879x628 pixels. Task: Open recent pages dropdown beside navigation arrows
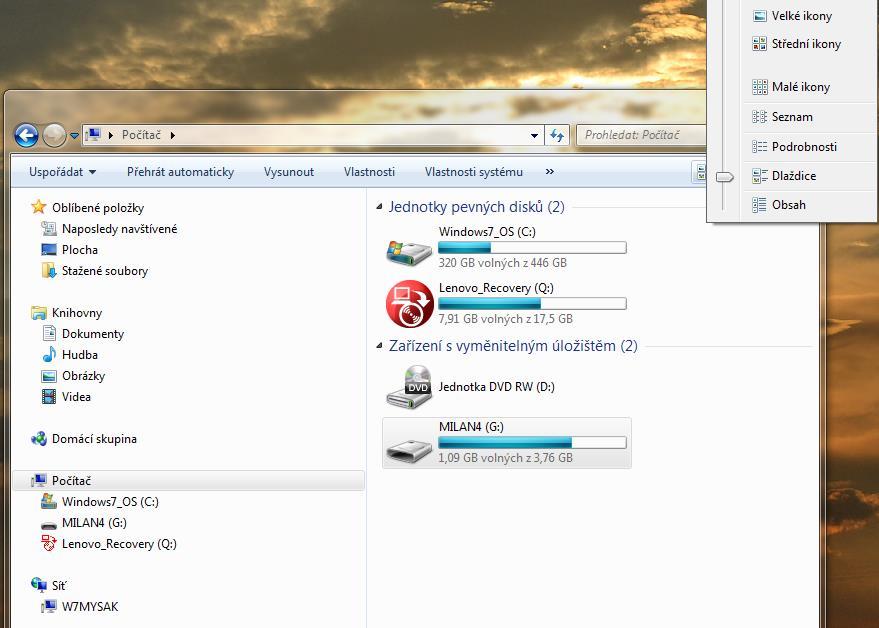[75, 136]
